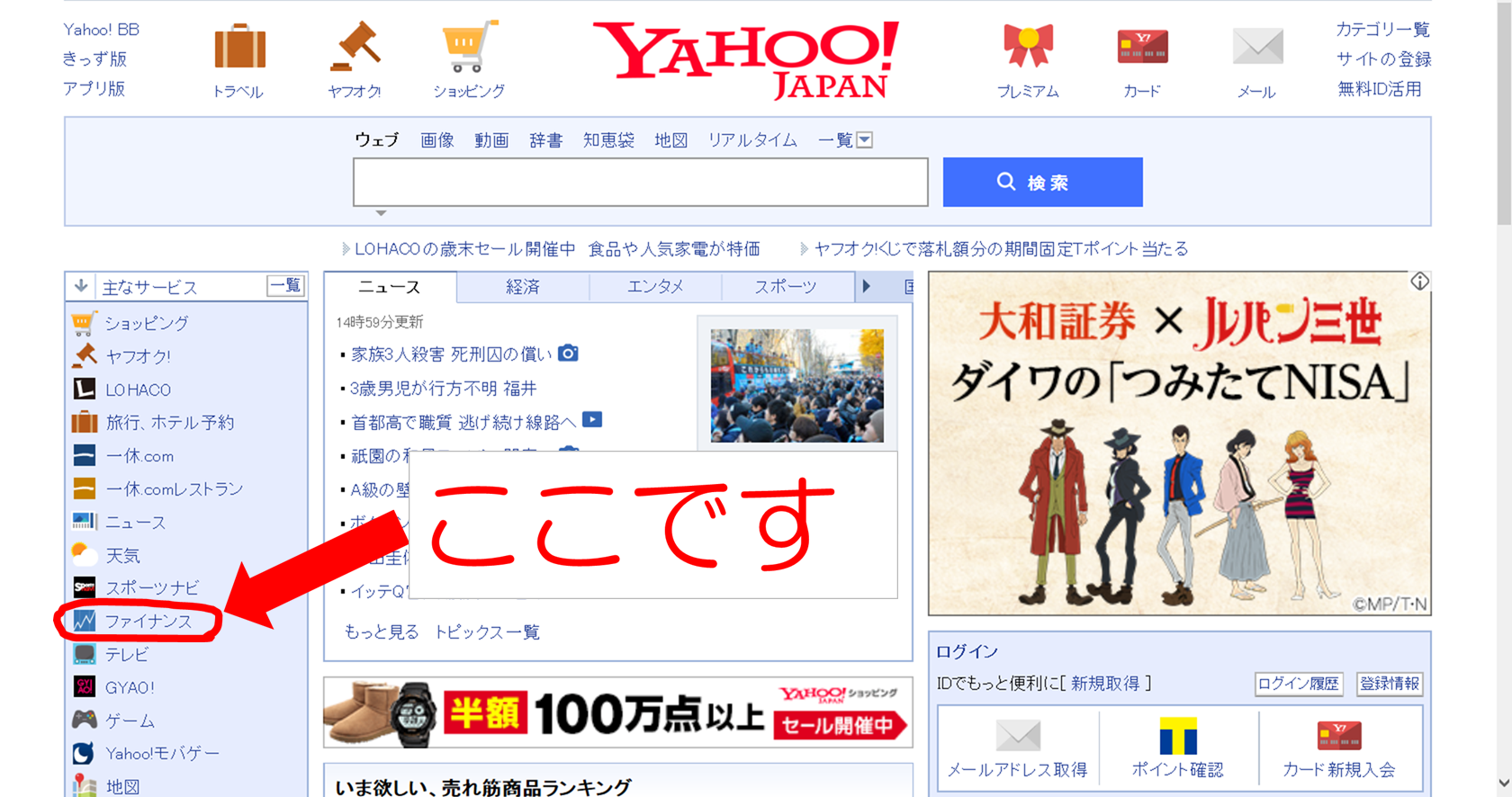Open the Yahoo Auctions gavel icon in header

355,46
